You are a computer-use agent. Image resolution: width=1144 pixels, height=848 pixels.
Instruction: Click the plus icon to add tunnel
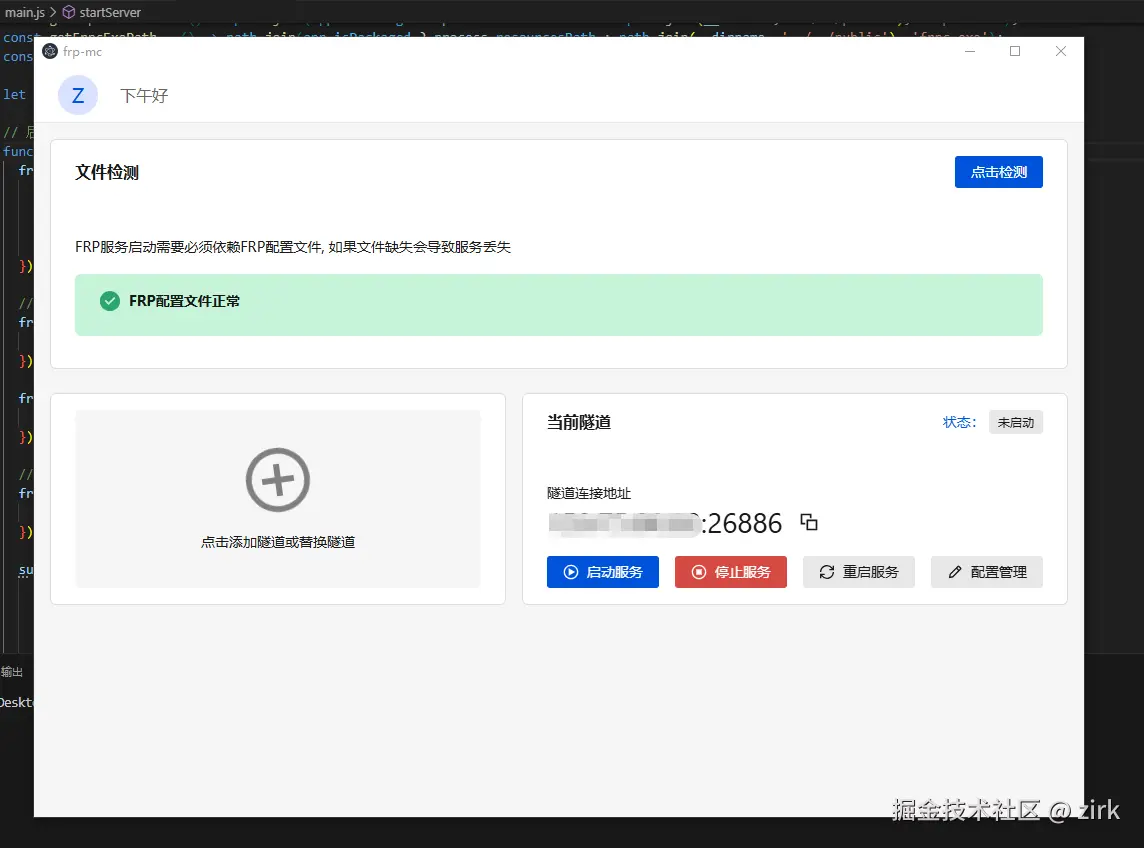[x=278, y=480]
